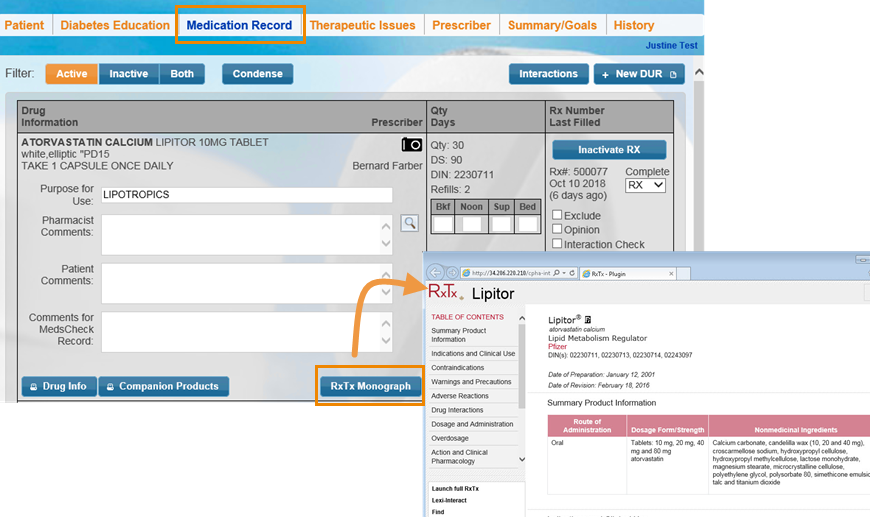Click the Pharmacist Comments text area
Screen dimensions: 870x517
[x=247, y=235]
